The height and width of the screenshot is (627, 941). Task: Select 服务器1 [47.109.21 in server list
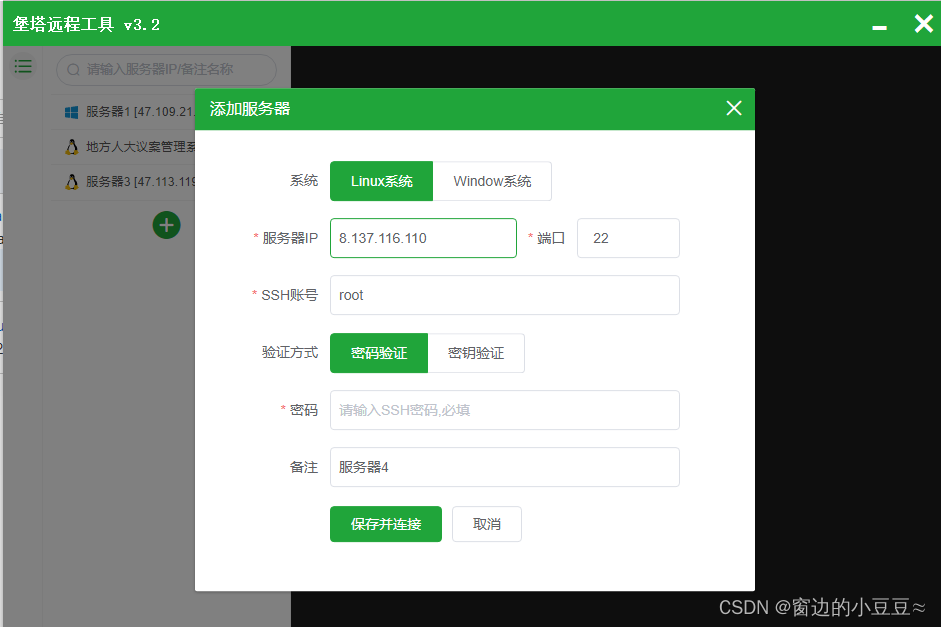(x=123, y=112)
